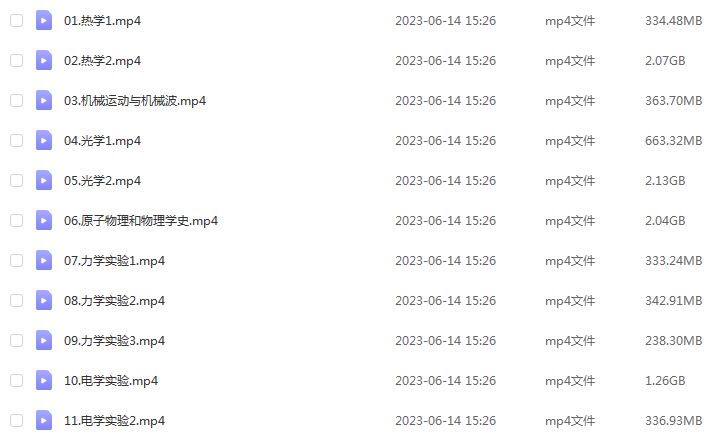Image resolution: width=722 pixels, height=437 pixels.
Task: Select checkbox next to 05.光学2.mp4
Action: click(x=17, y=181)
